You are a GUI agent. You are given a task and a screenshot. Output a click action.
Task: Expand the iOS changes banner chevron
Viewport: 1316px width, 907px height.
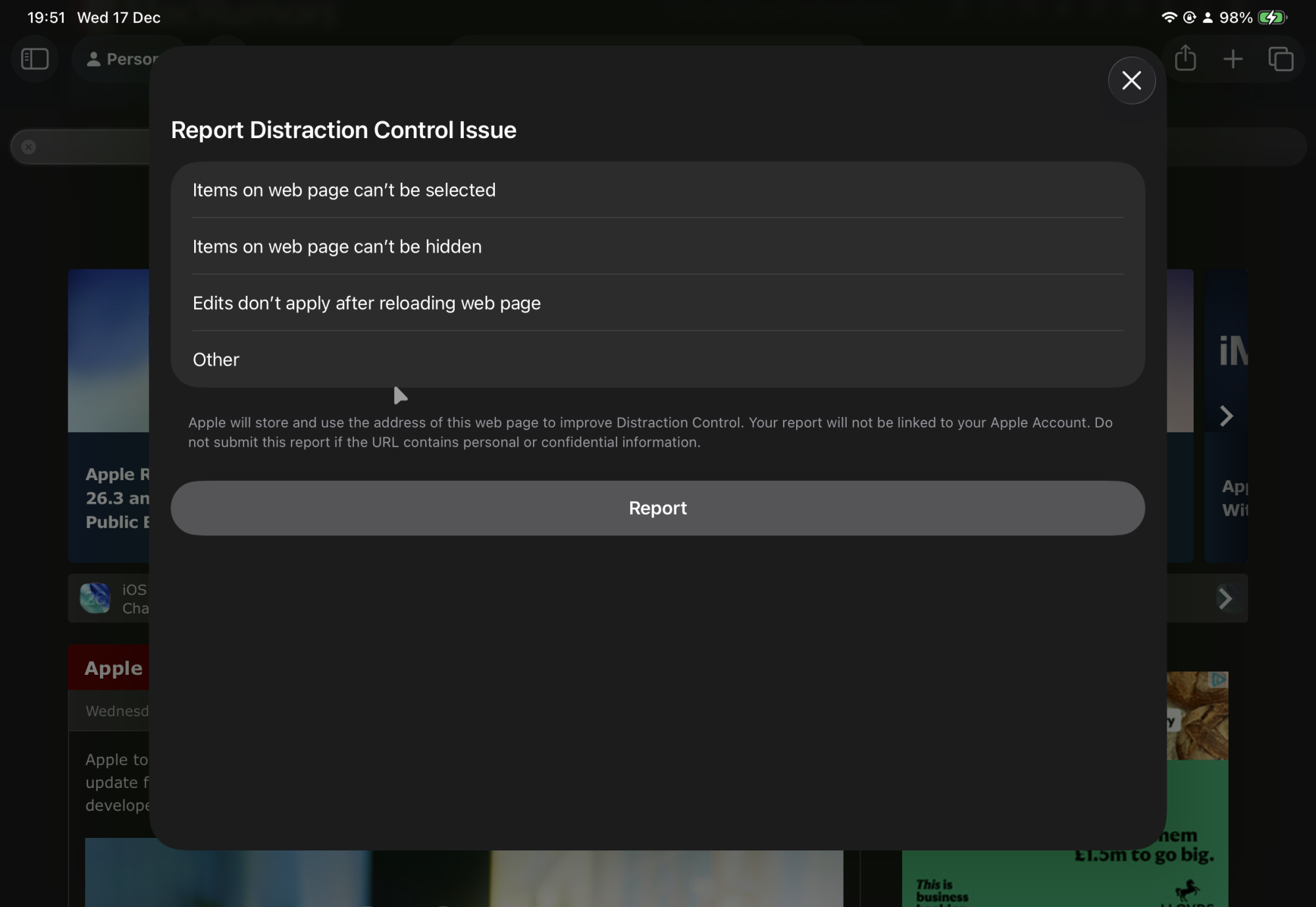pos(1225,599)
